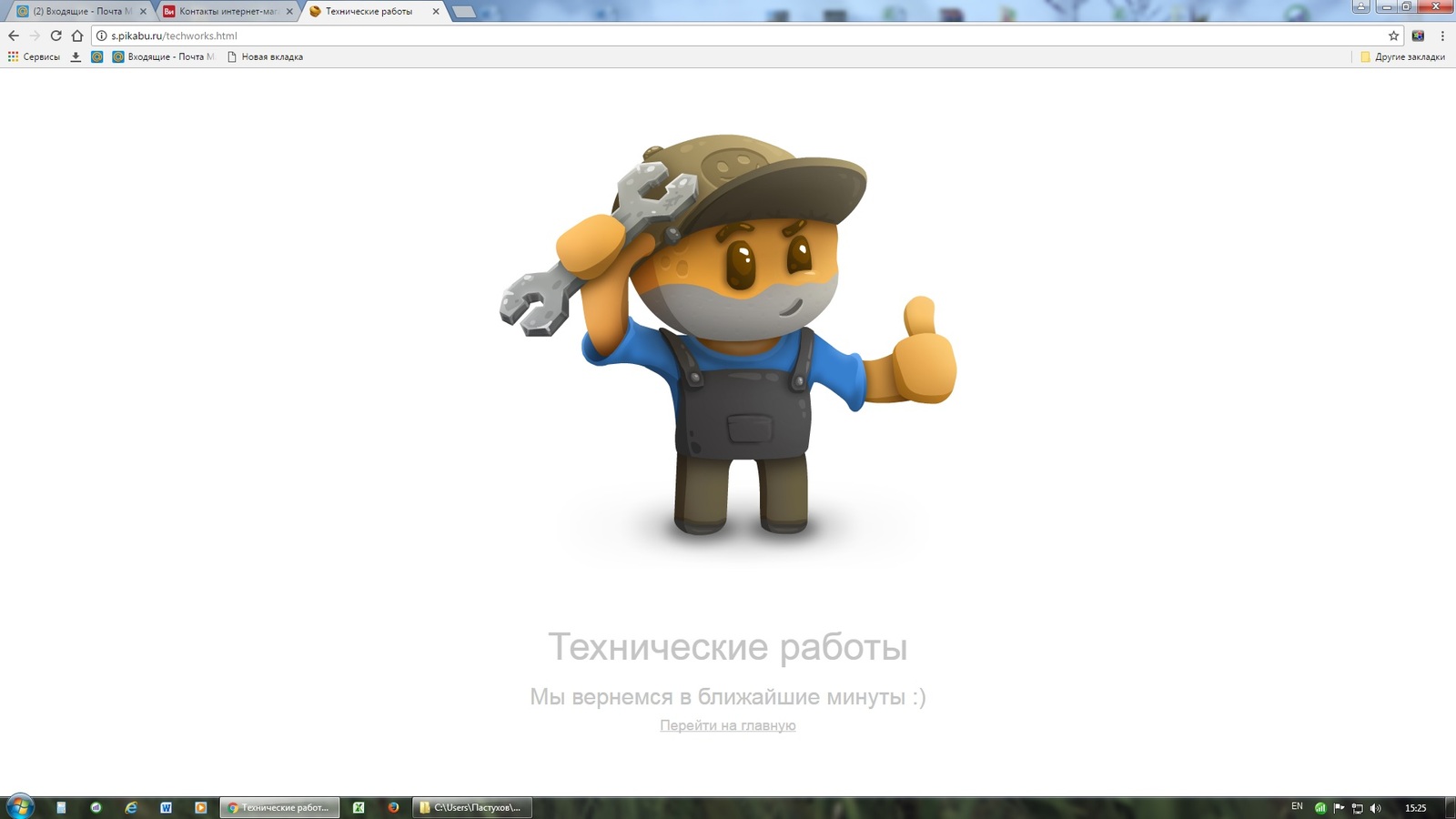Close the Контакты интернет-маг tab
The height and width of the screenshot is (819, 1456).
[x=289, y=11]
